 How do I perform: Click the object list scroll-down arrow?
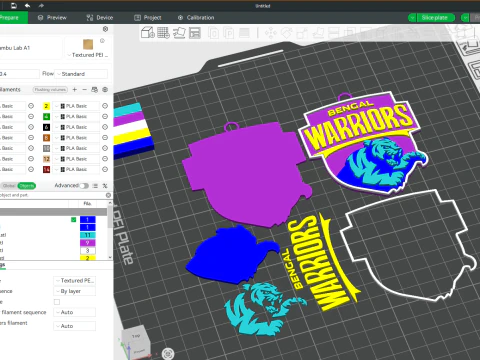point(110,257)
